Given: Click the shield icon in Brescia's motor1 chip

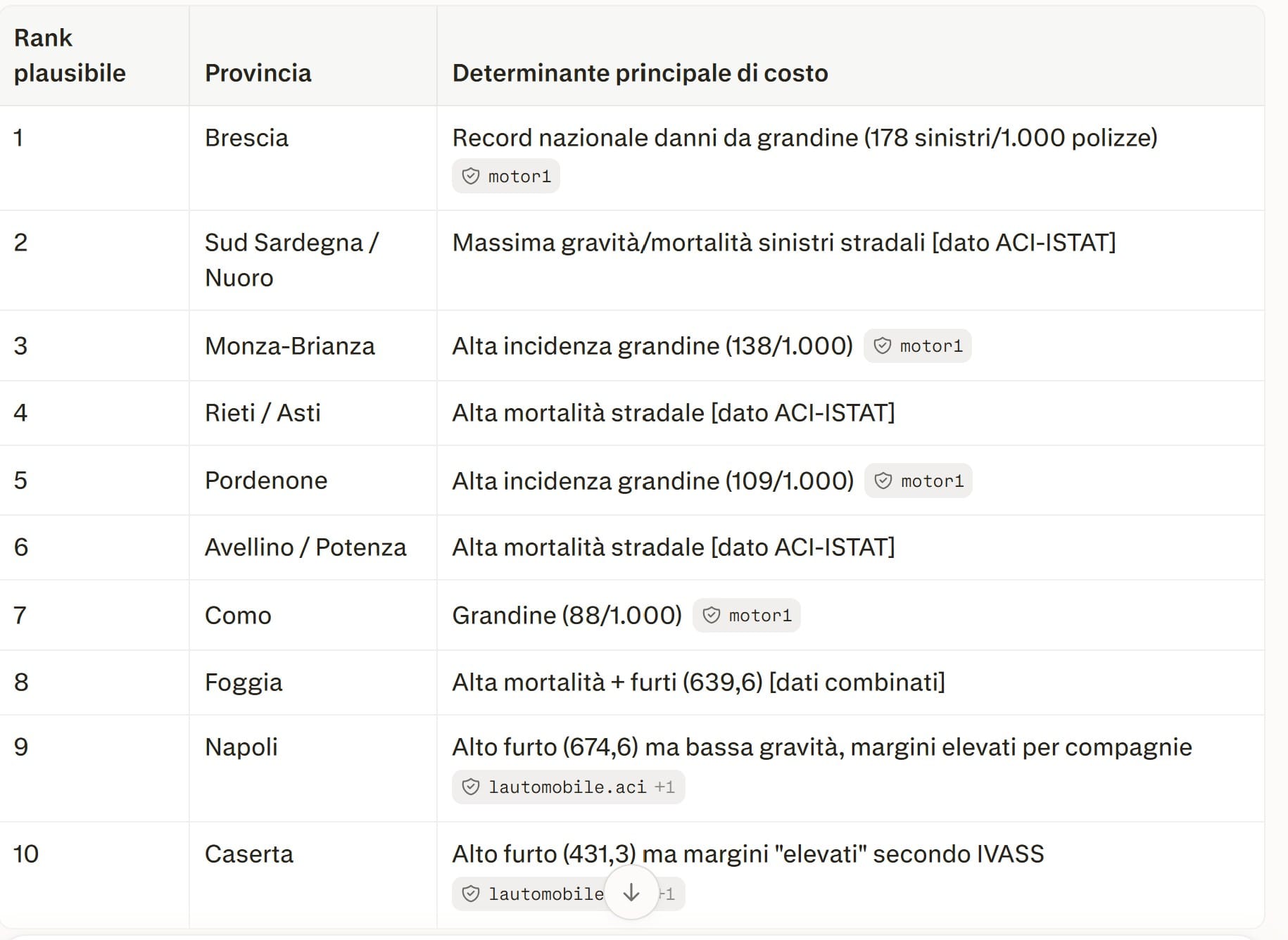Looking at the screenshot, I should point(471,176).
